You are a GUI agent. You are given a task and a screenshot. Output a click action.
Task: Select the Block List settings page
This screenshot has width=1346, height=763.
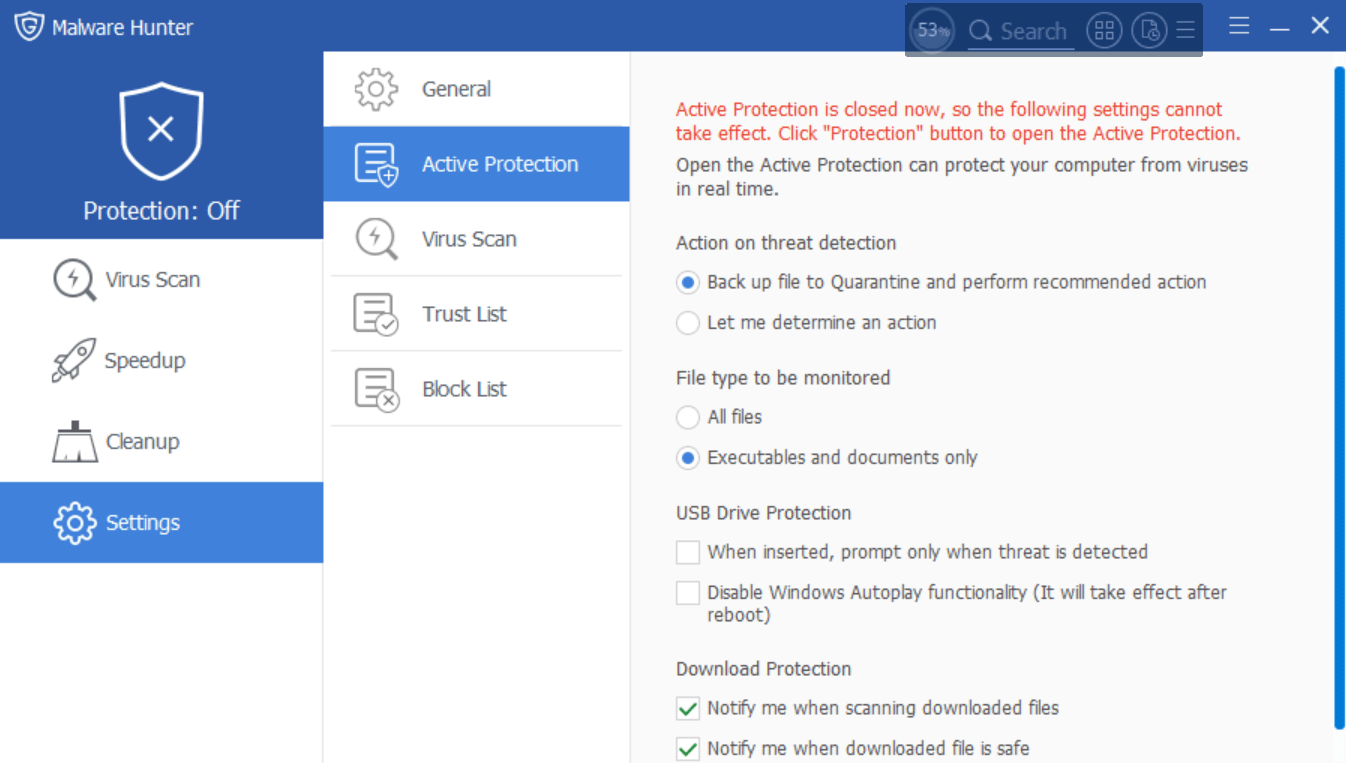point(464,389)
